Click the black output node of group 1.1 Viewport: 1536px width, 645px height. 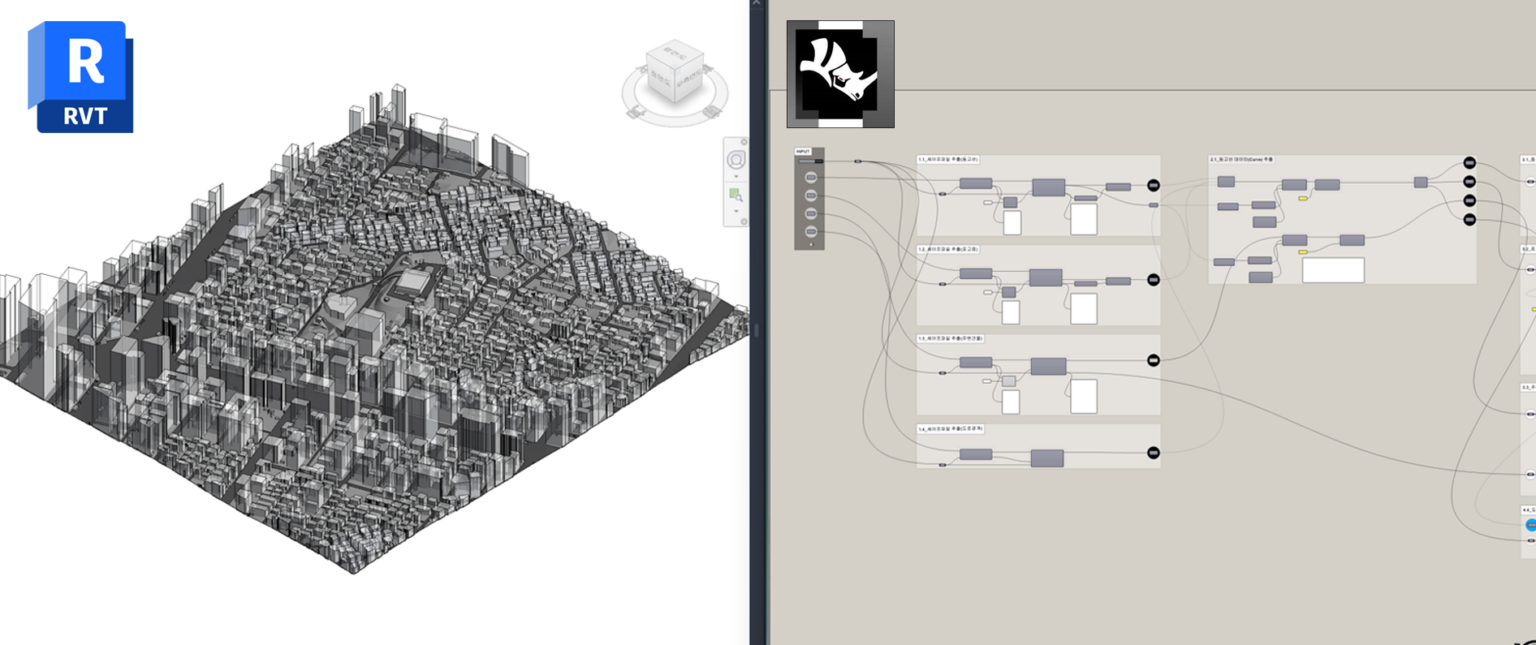1153,185
